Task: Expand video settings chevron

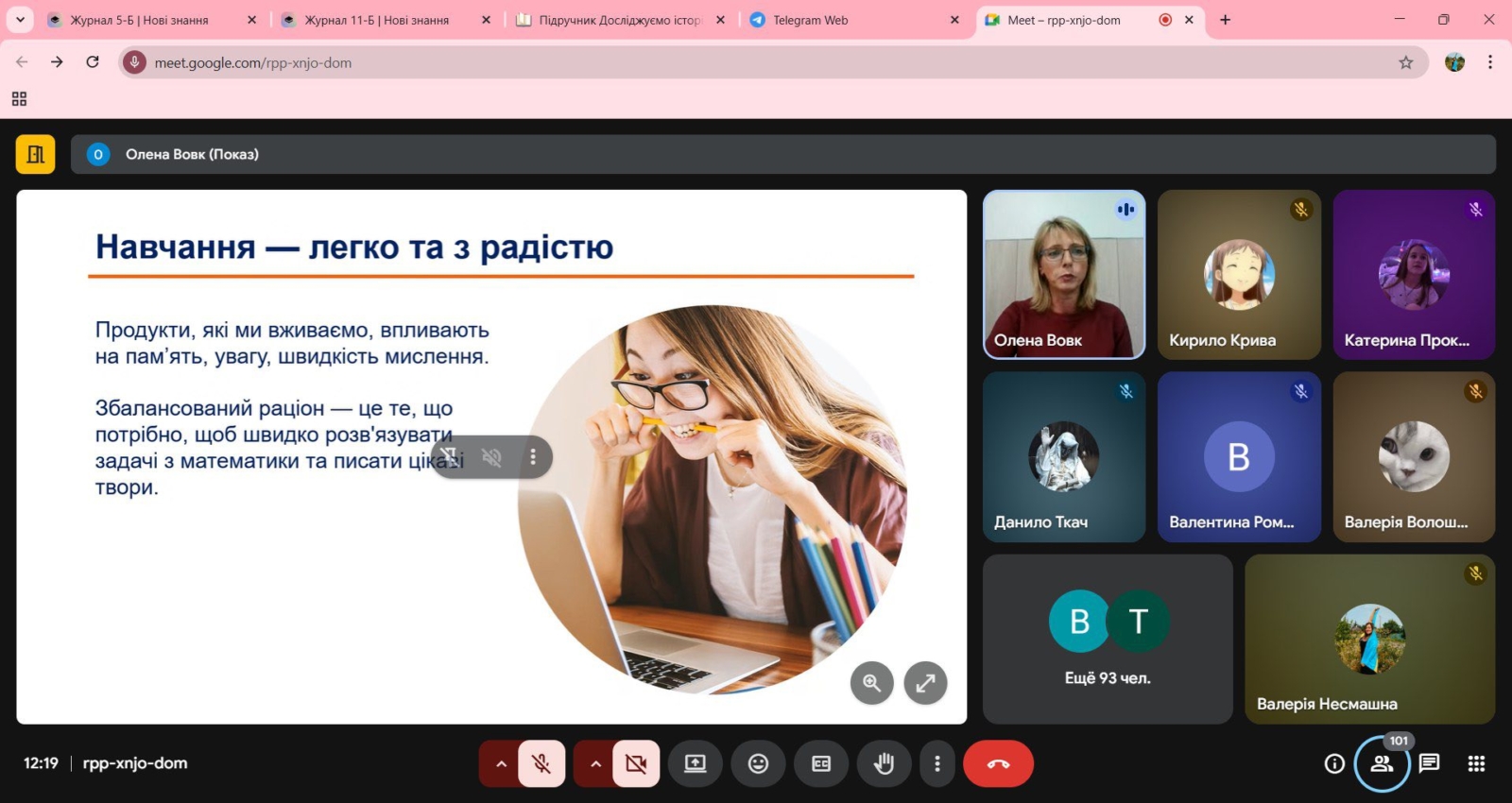Action: pyautogui.click(x=595, y=763)
